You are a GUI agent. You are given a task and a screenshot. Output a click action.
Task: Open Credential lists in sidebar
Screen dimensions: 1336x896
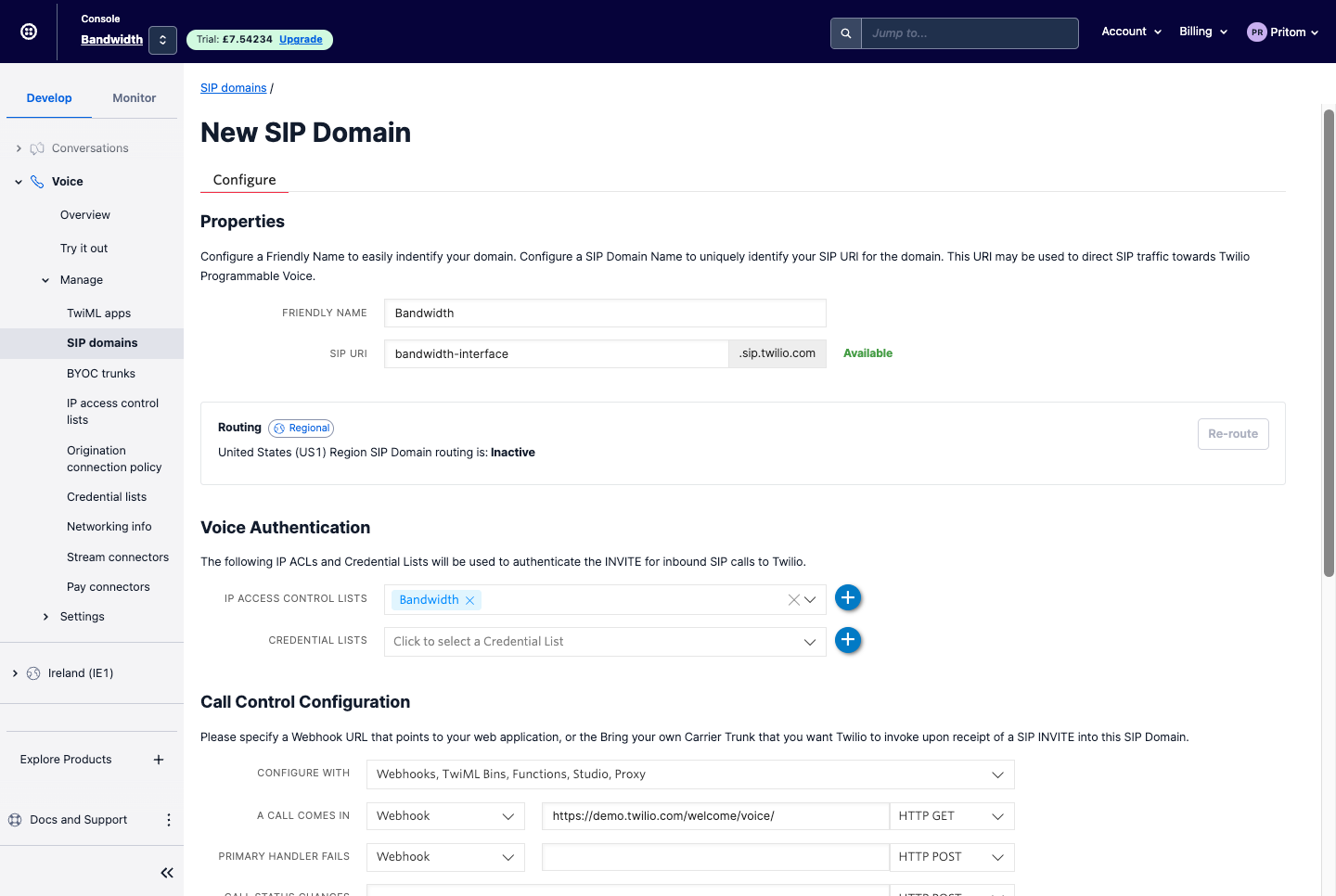click(x=107, y=497)
